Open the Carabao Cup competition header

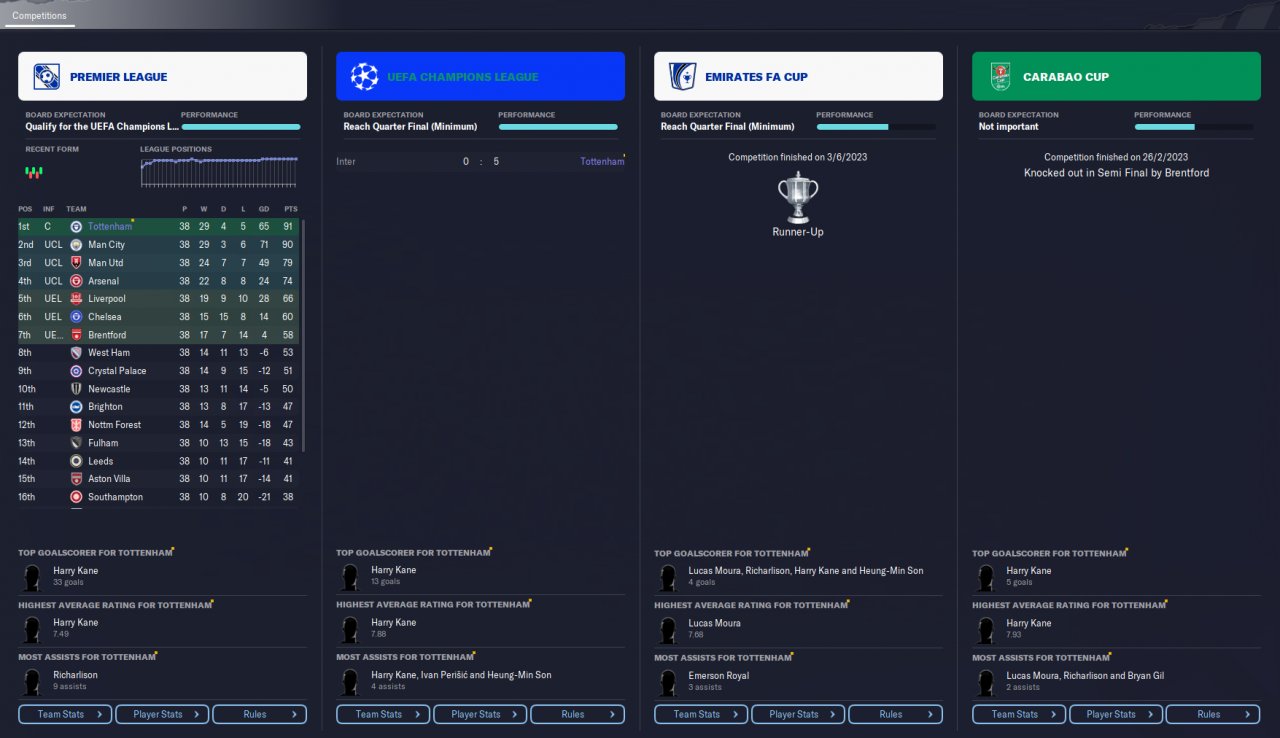coord(1116,76)
